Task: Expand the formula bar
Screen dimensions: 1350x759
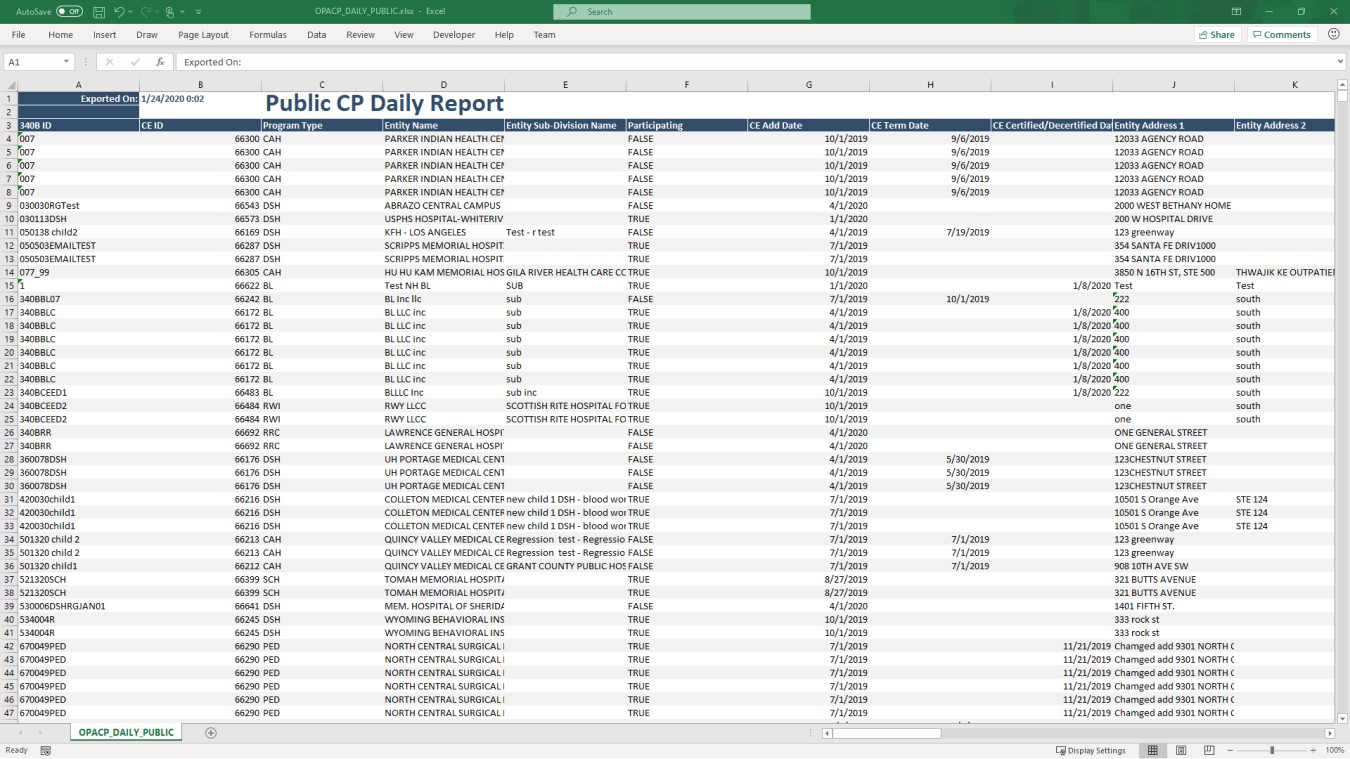Action: pos(1340,62)
